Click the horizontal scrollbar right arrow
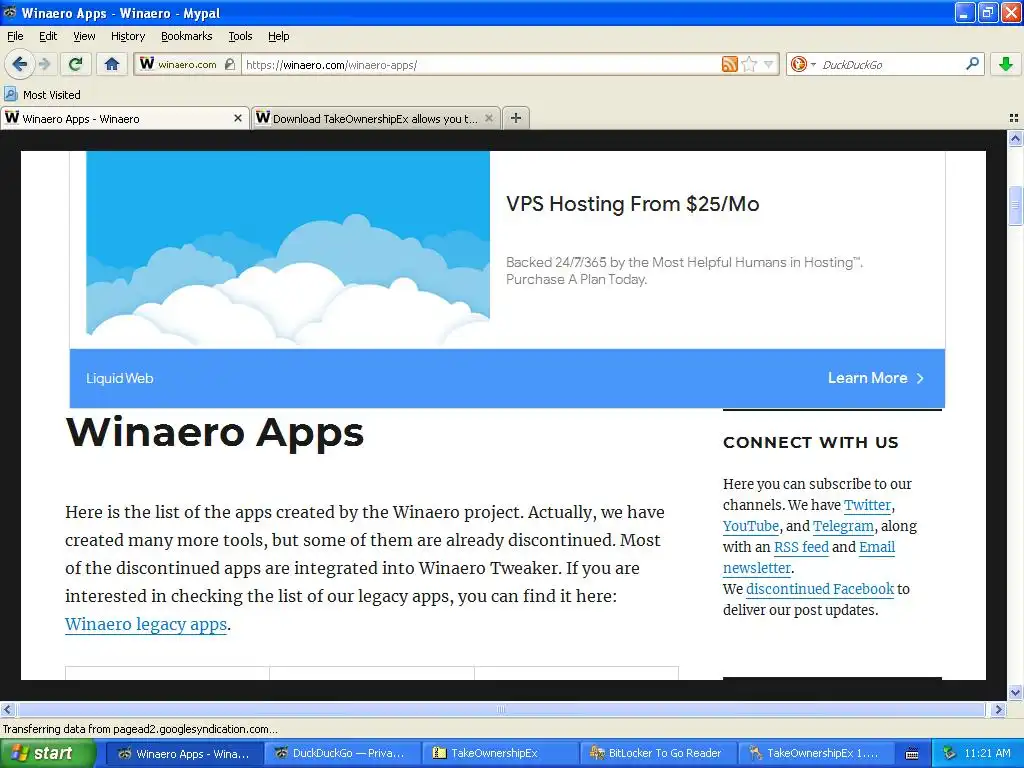The image size is (1024, 768). click(x=998, y=709)
